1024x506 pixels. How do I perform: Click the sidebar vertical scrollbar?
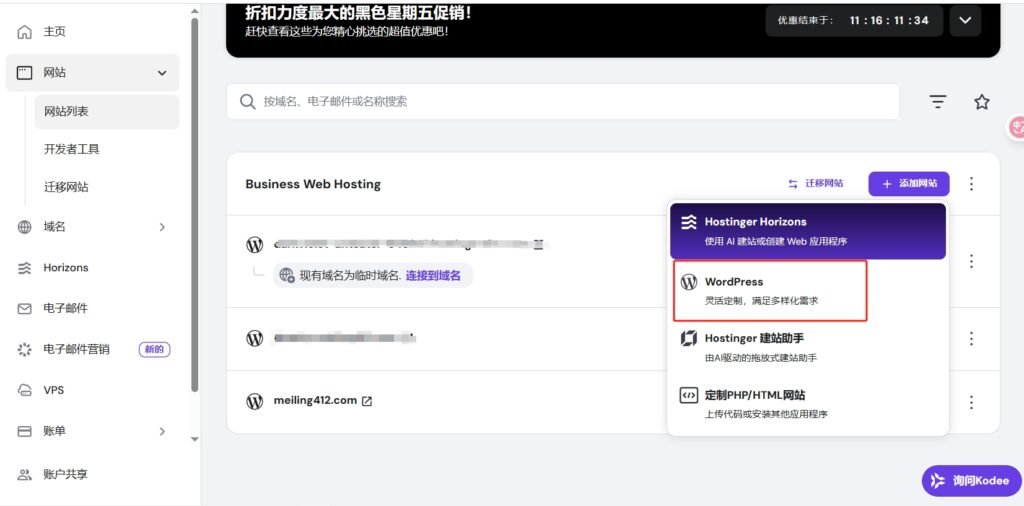coord(194,200)
